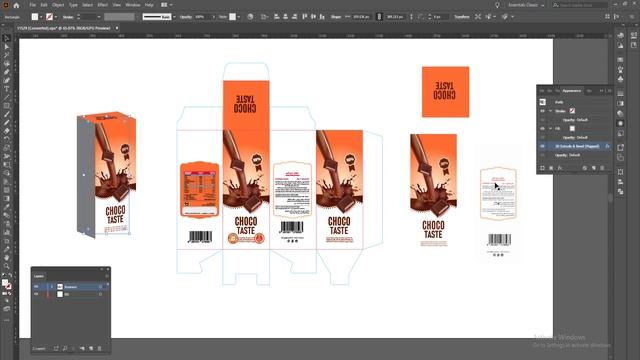Open the fill color dropdown in control bar
Screen dimensions: 640x360
click(x=41, y=17)
